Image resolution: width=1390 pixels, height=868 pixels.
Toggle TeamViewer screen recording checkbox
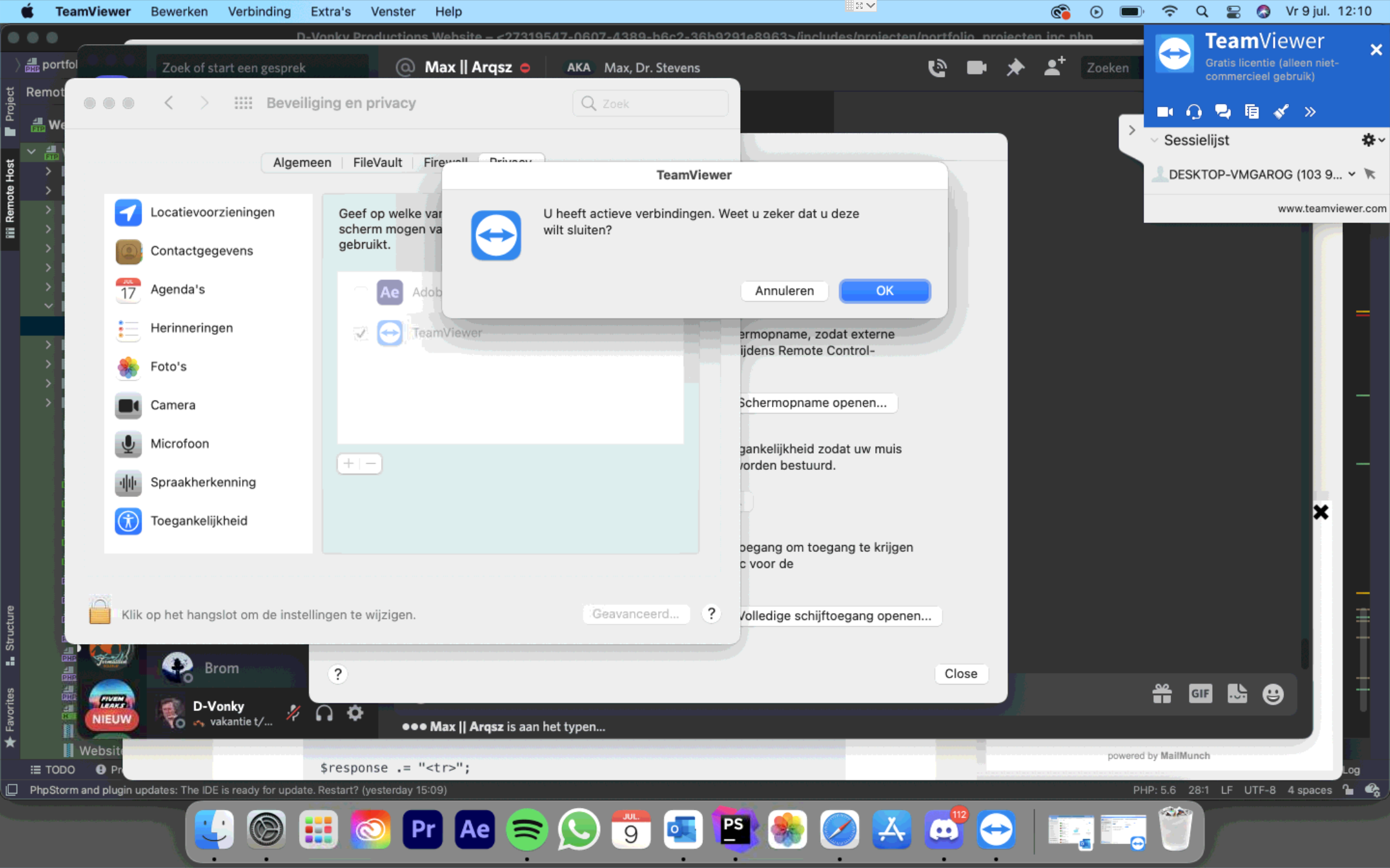(360, 332)
